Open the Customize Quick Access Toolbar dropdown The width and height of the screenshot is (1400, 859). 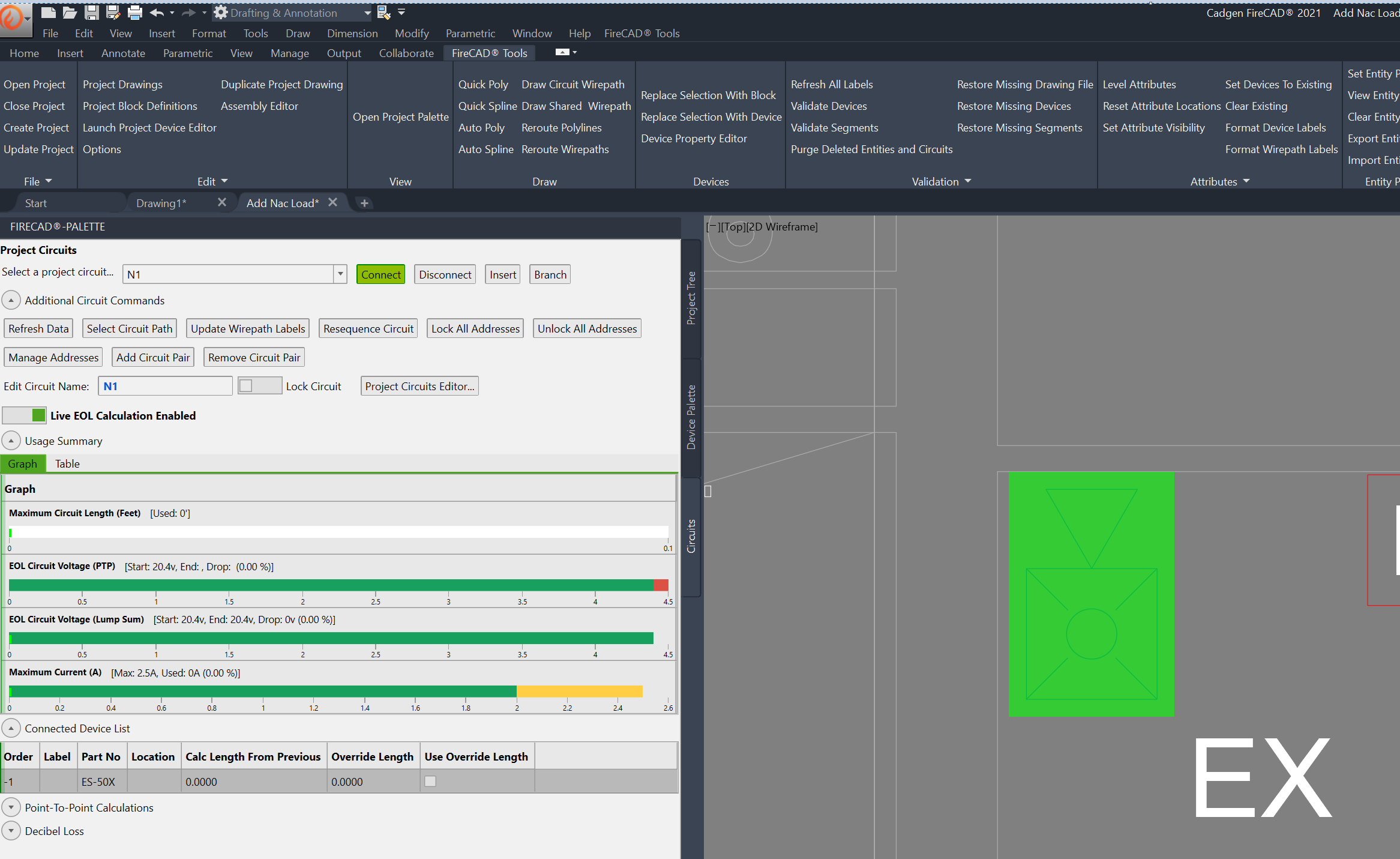pos(401,12)
